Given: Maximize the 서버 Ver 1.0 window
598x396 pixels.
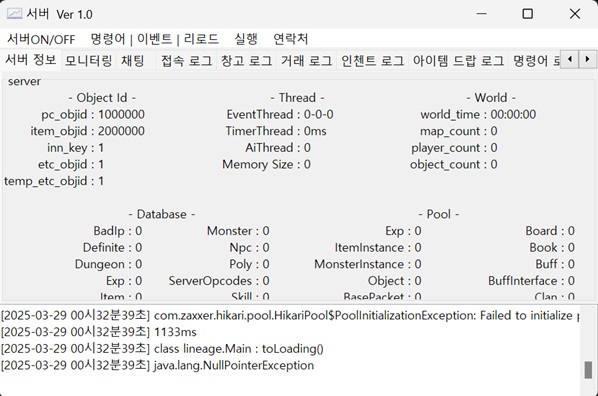Looking at the screenshot, I should click(x=527, y=14).
